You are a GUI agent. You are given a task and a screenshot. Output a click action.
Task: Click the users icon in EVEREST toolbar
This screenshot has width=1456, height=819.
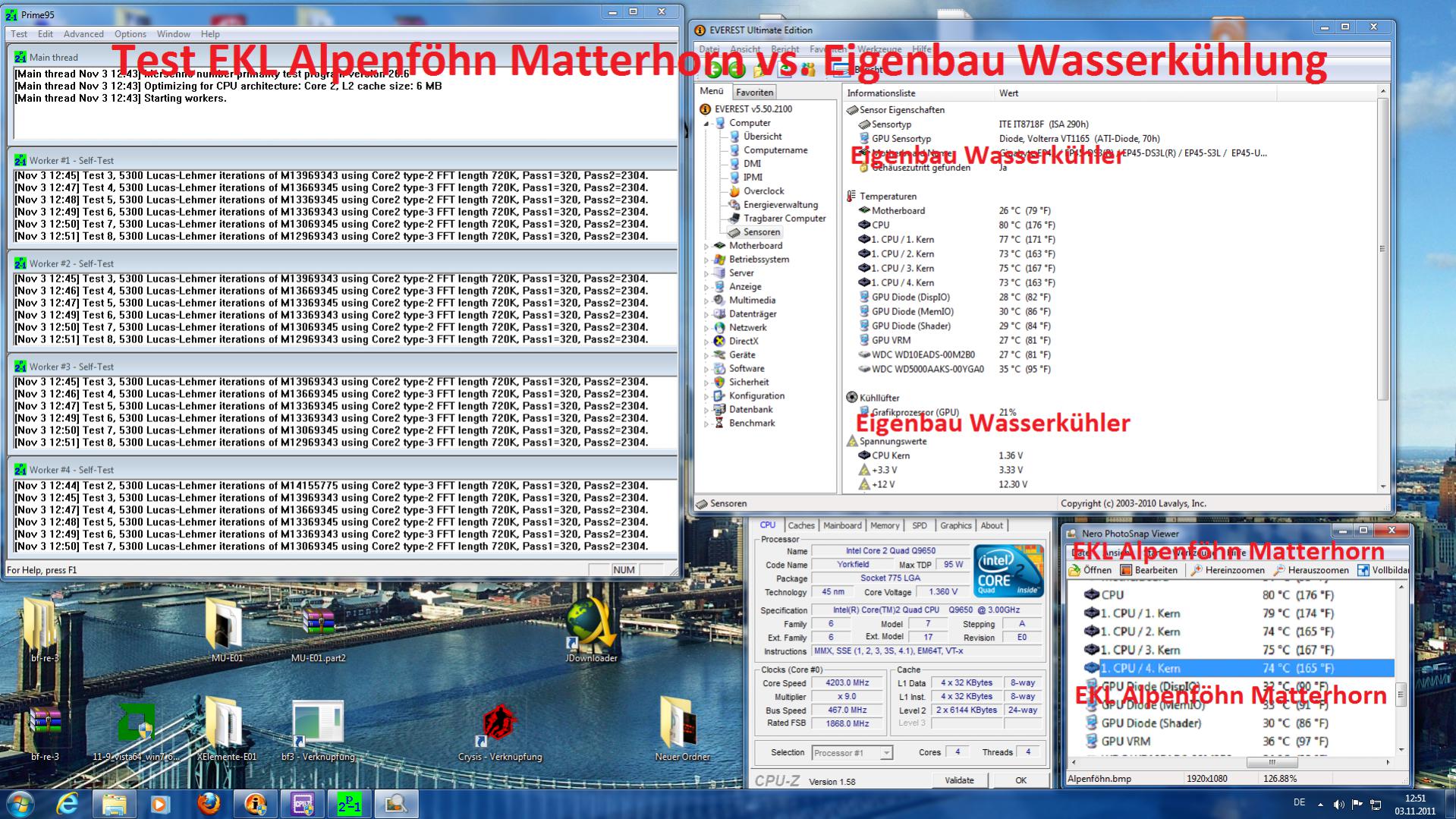coord(808,71)
